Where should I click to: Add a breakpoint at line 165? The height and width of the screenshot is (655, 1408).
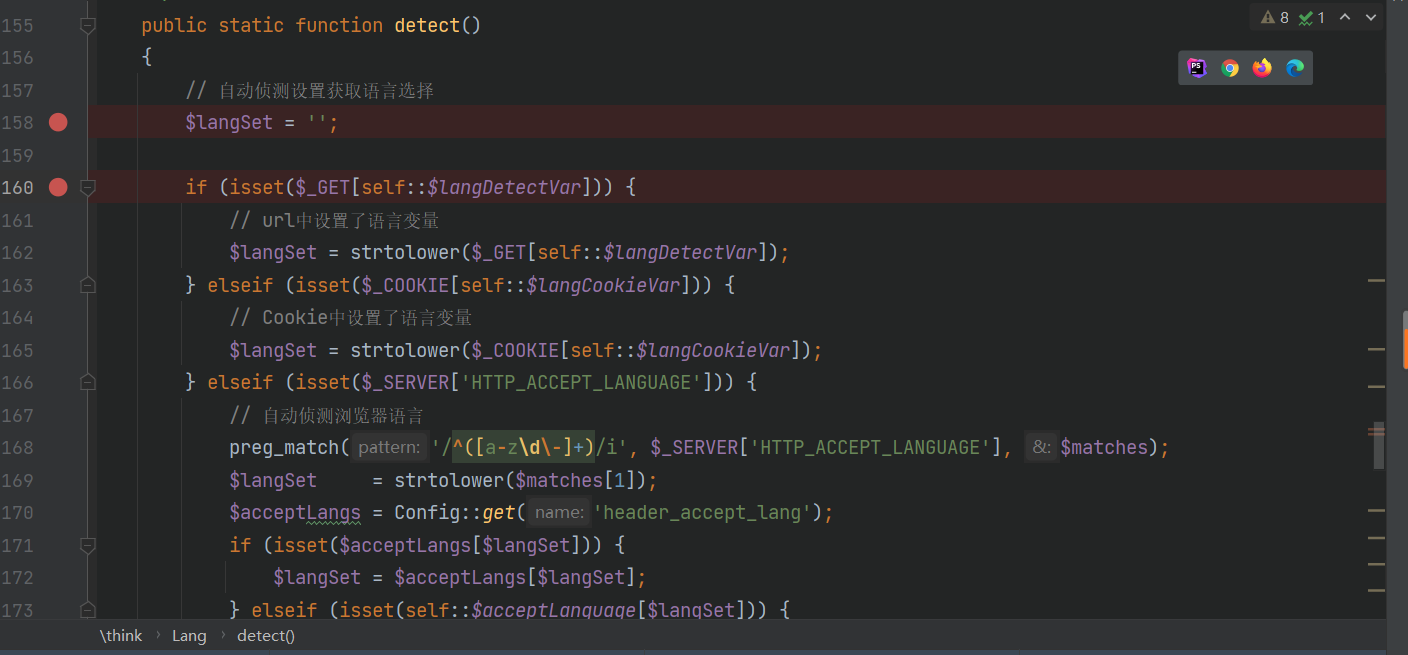58,350
